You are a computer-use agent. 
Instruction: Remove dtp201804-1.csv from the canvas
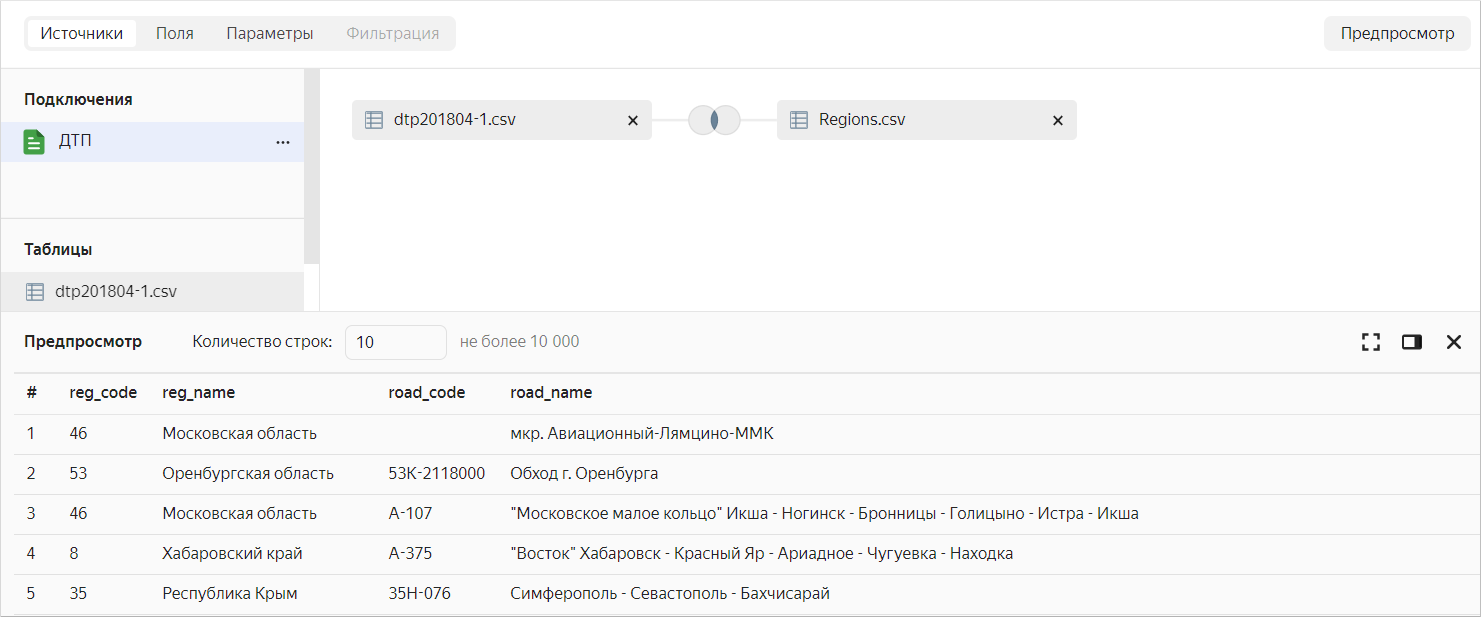(632, 120)
